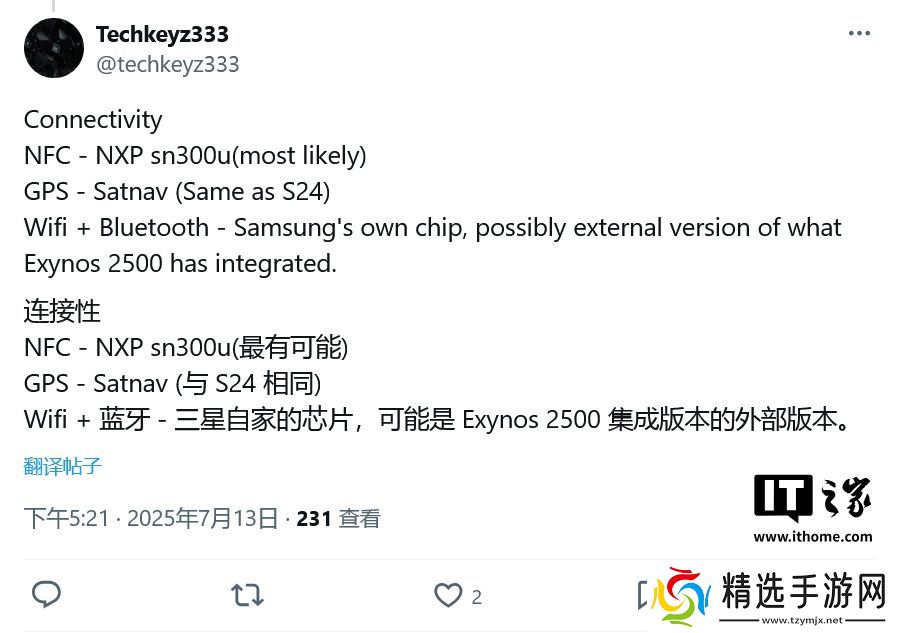Click the 精选手游网 site name text

[x=804, y=591]
